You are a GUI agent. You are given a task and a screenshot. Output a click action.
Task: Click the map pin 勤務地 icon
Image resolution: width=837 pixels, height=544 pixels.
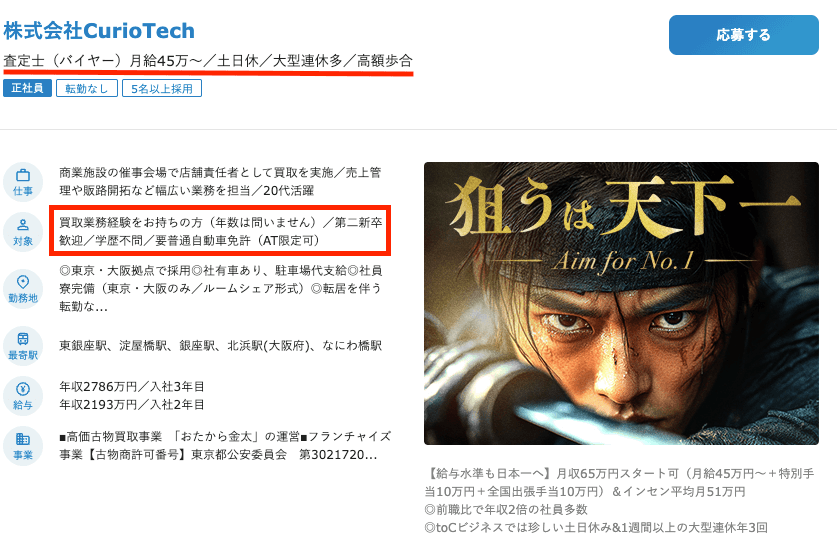[23, 289]
